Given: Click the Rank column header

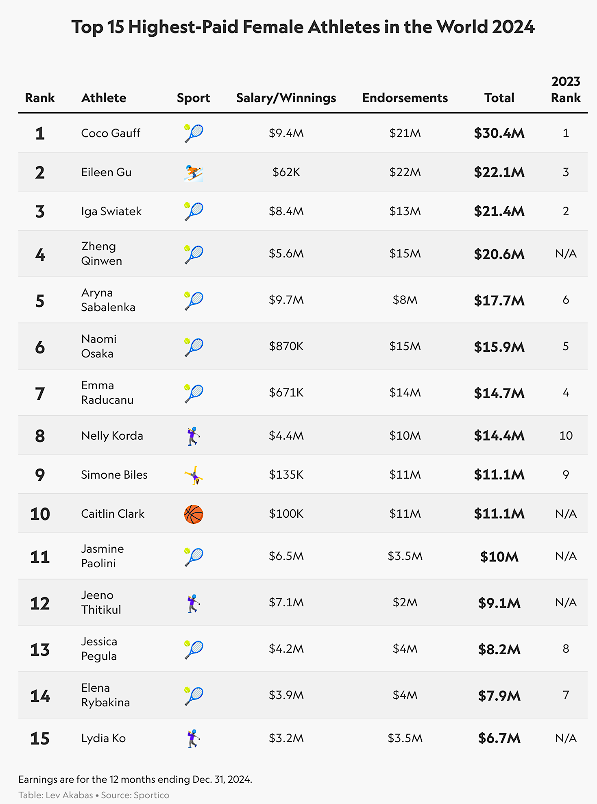Looking at the screenshot, I should click(x=40, y=97).
